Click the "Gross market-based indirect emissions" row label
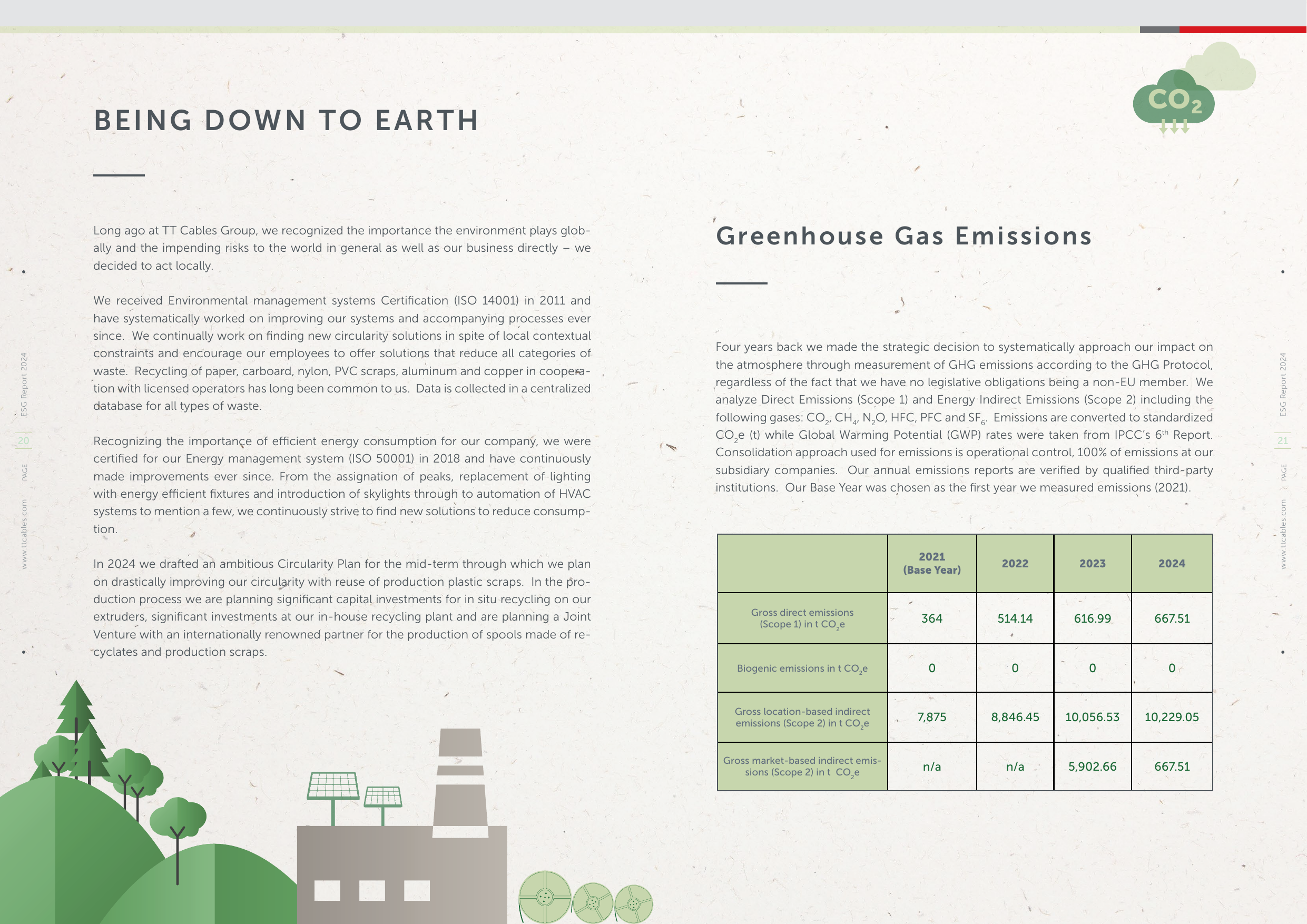The width and height of the screenshot is (1307, 924). tap(801, 766)
